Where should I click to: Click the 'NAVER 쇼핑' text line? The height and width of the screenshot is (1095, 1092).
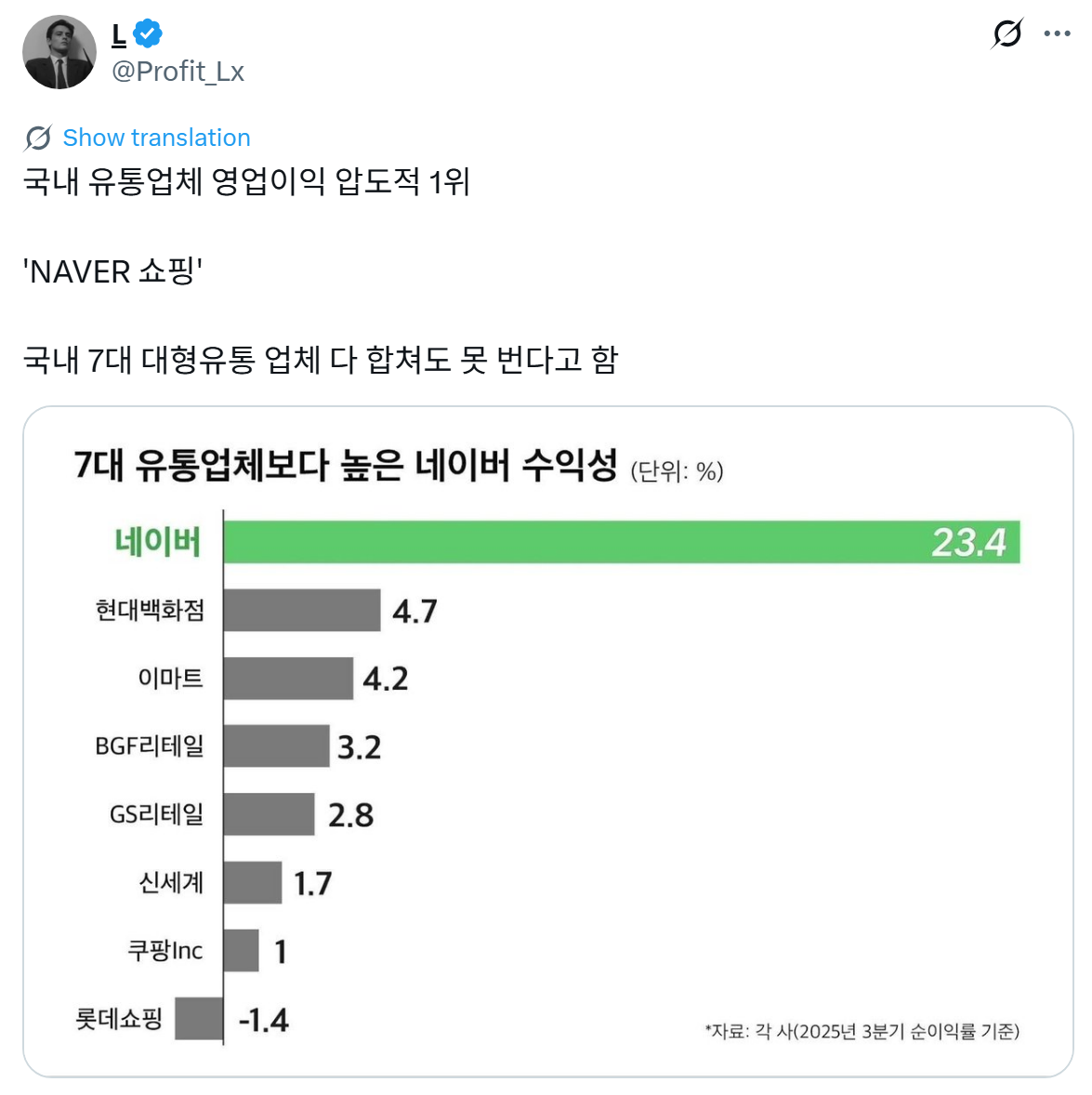point(112,271)
